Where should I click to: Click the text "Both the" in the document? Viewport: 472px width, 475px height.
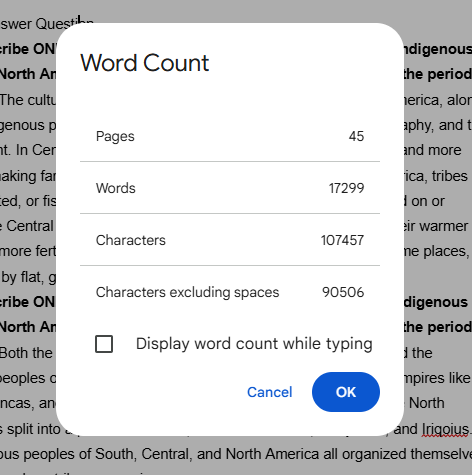[26, 353]
